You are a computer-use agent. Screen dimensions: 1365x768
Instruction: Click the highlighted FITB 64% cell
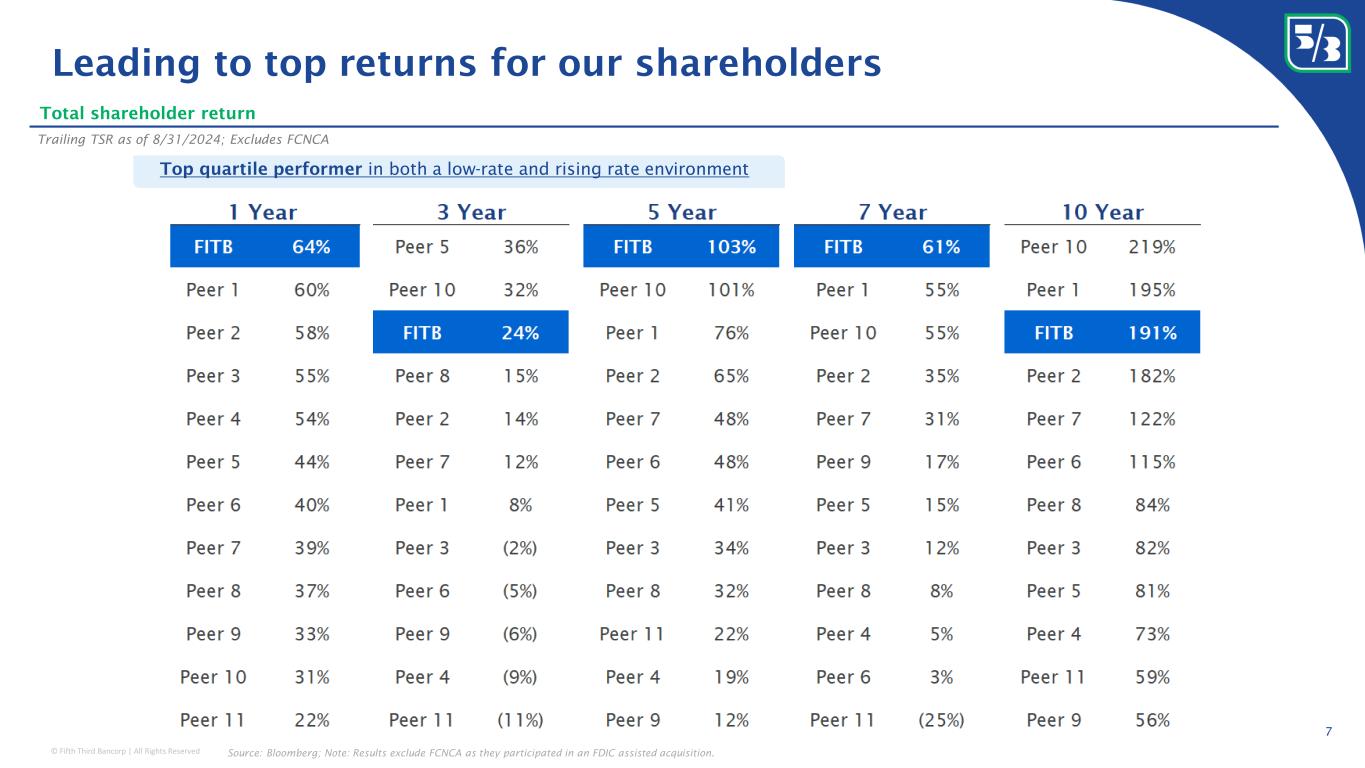pyautogui.click(x=264, y=247)
